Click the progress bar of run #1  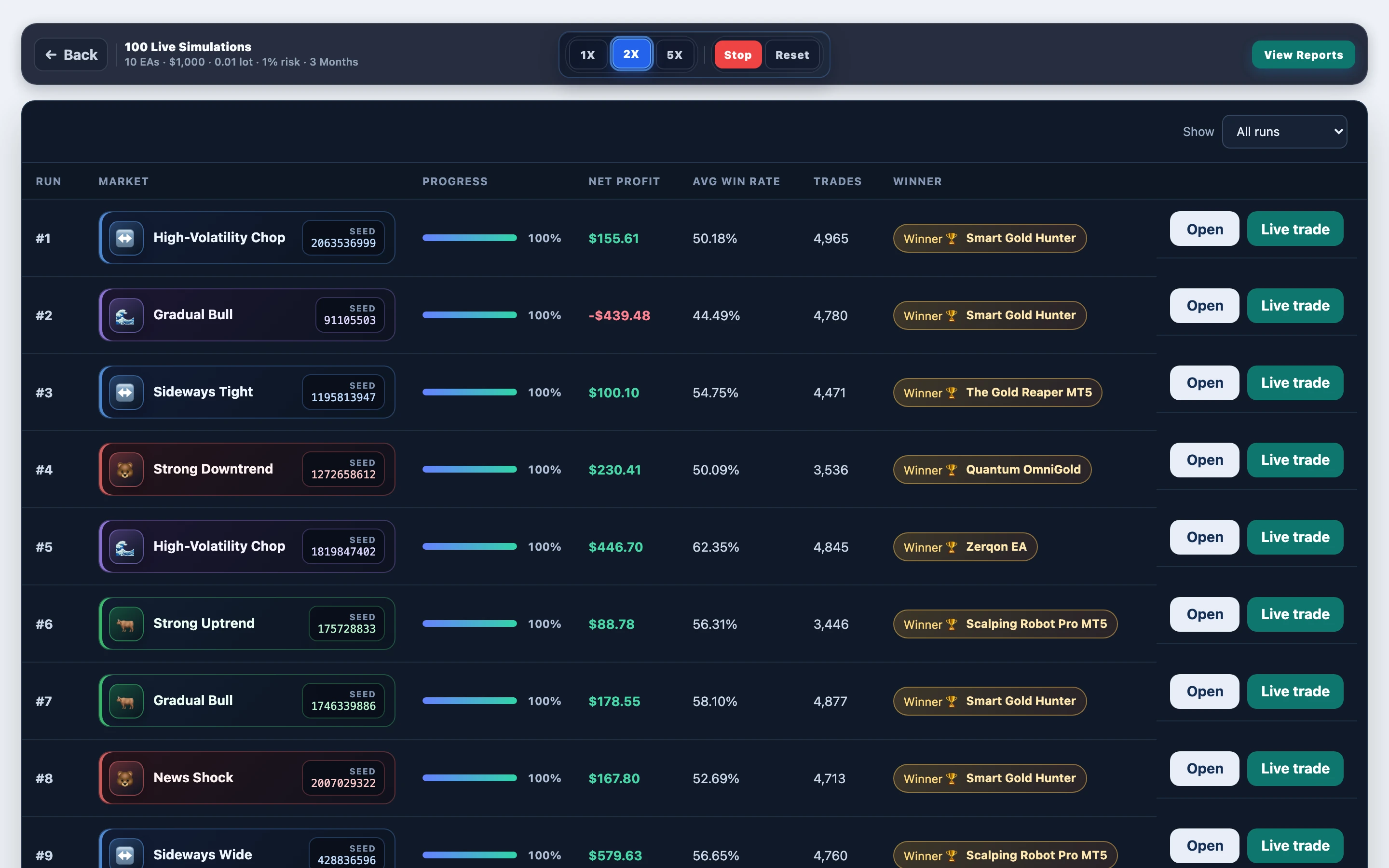pyautogui.click(x=469, y=238)
